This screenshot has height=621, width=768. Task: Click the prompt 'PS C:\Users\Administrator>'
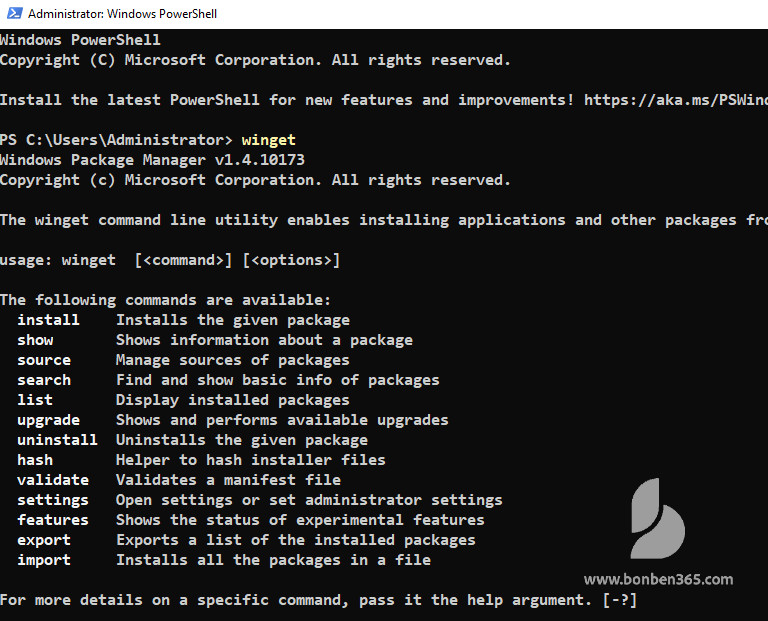pos(116,140)
